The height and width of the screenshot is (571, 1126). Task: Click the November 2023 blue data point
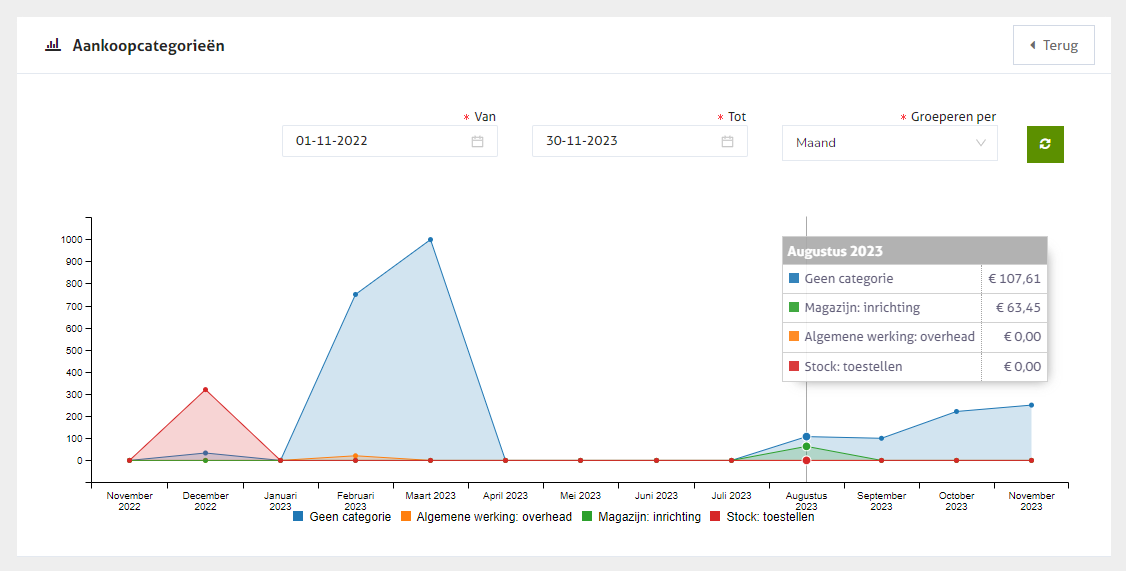[1031, 405]
